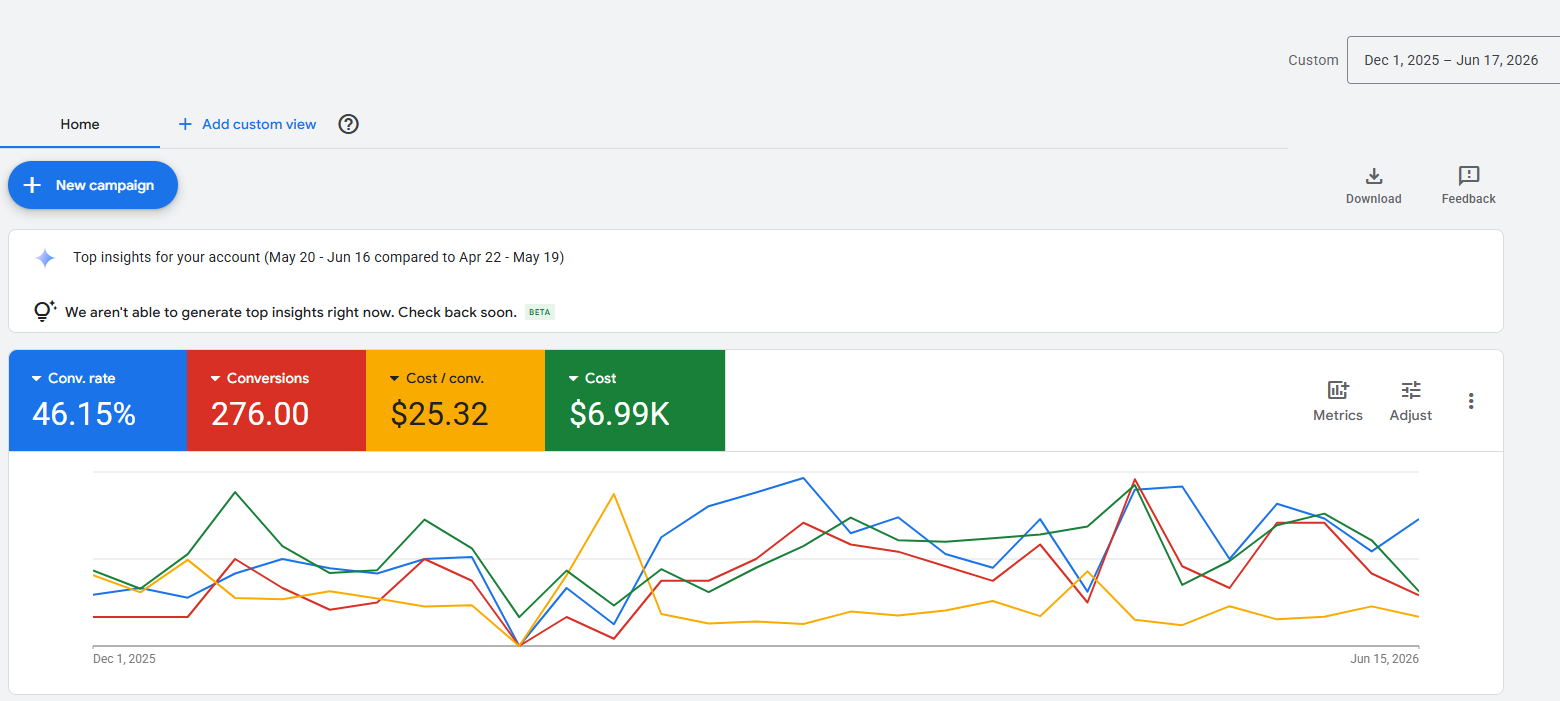This screenshot has width=1560, height=701.
Task: Click the 46.15% conversion rate value
Action: [x=84, y=414]
